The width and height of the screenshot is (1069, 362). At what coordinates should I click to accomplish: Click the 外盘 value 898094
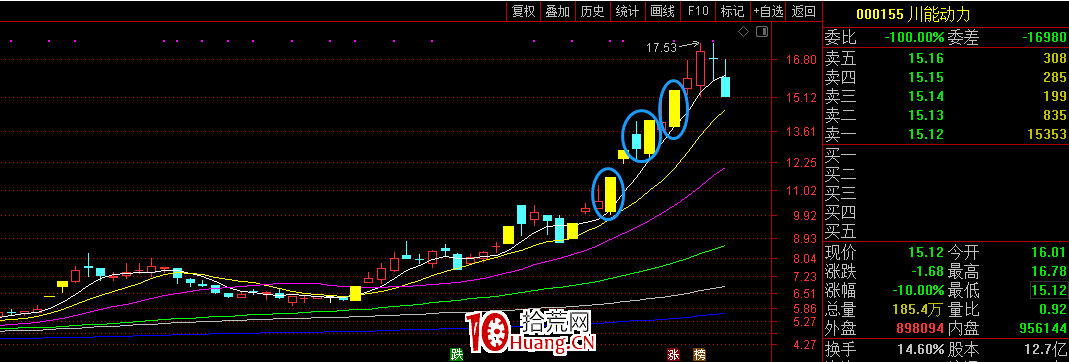click(x=920, y=329)
